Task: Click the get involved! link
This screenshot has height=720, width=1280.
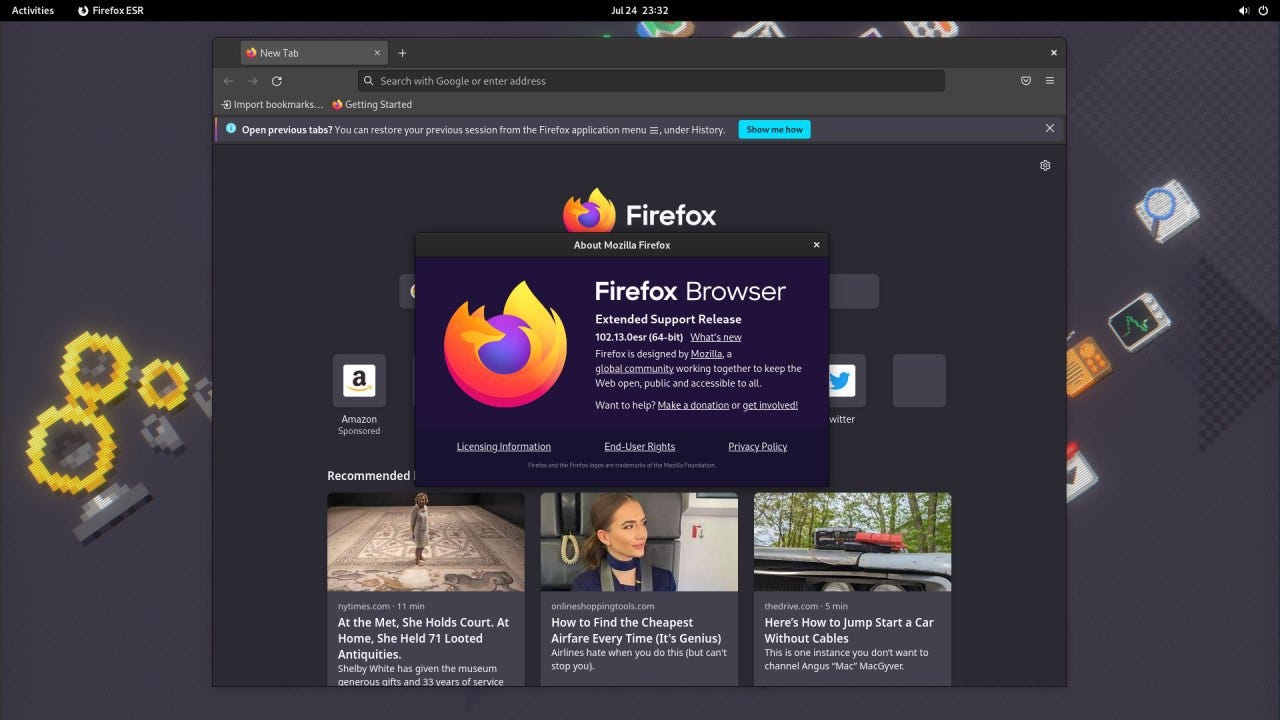Action: pos(770,405)
